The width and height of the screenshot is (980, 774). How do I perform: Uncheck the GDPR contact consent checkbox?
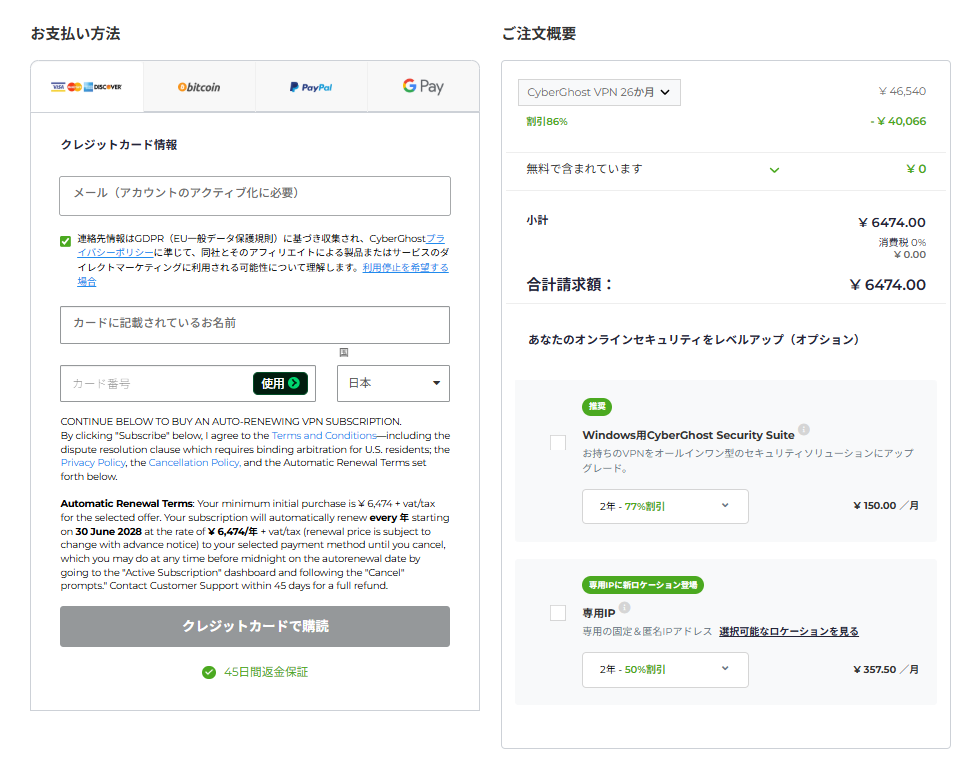click(x=66, y=241)
